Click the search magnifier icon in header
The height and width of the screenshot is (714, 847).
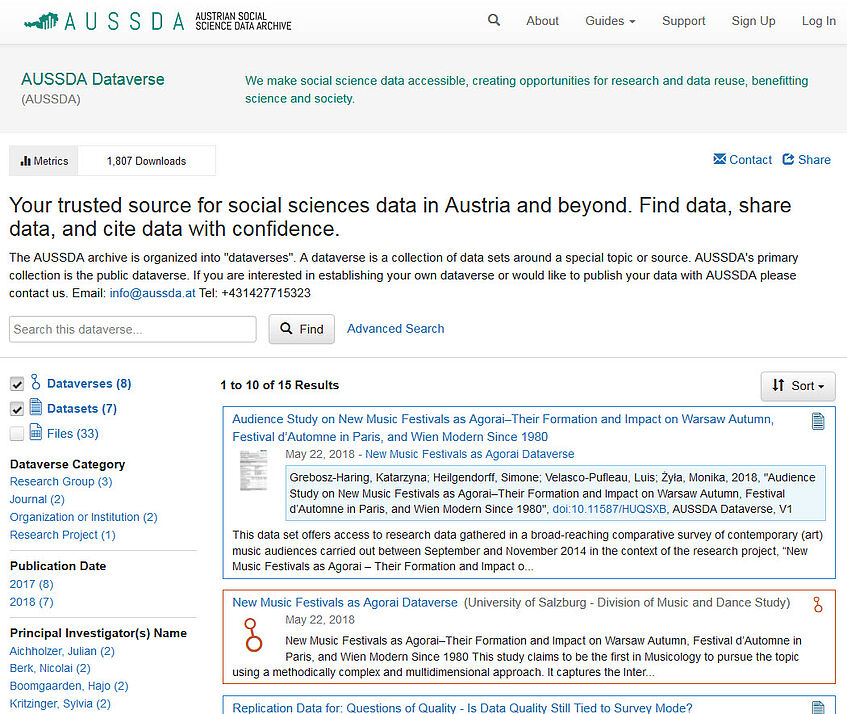coord(494,21)
